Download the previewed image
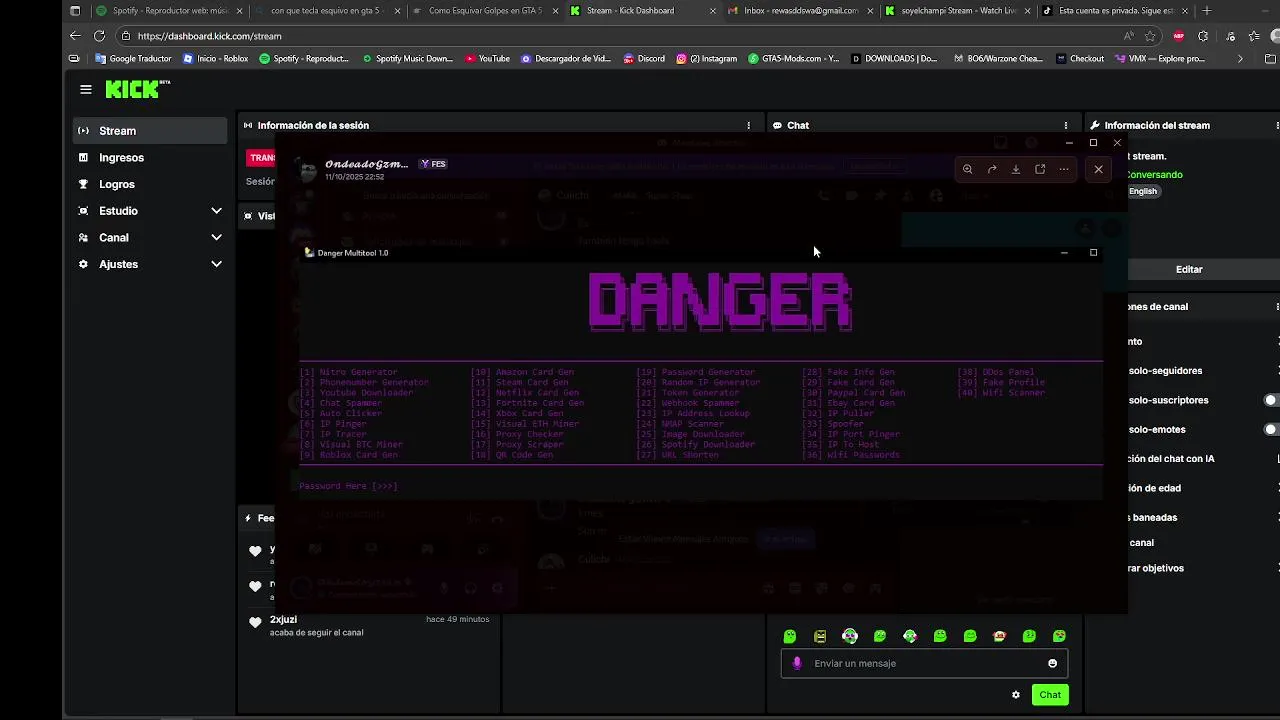1280x720 pixels. [1015, 169]
